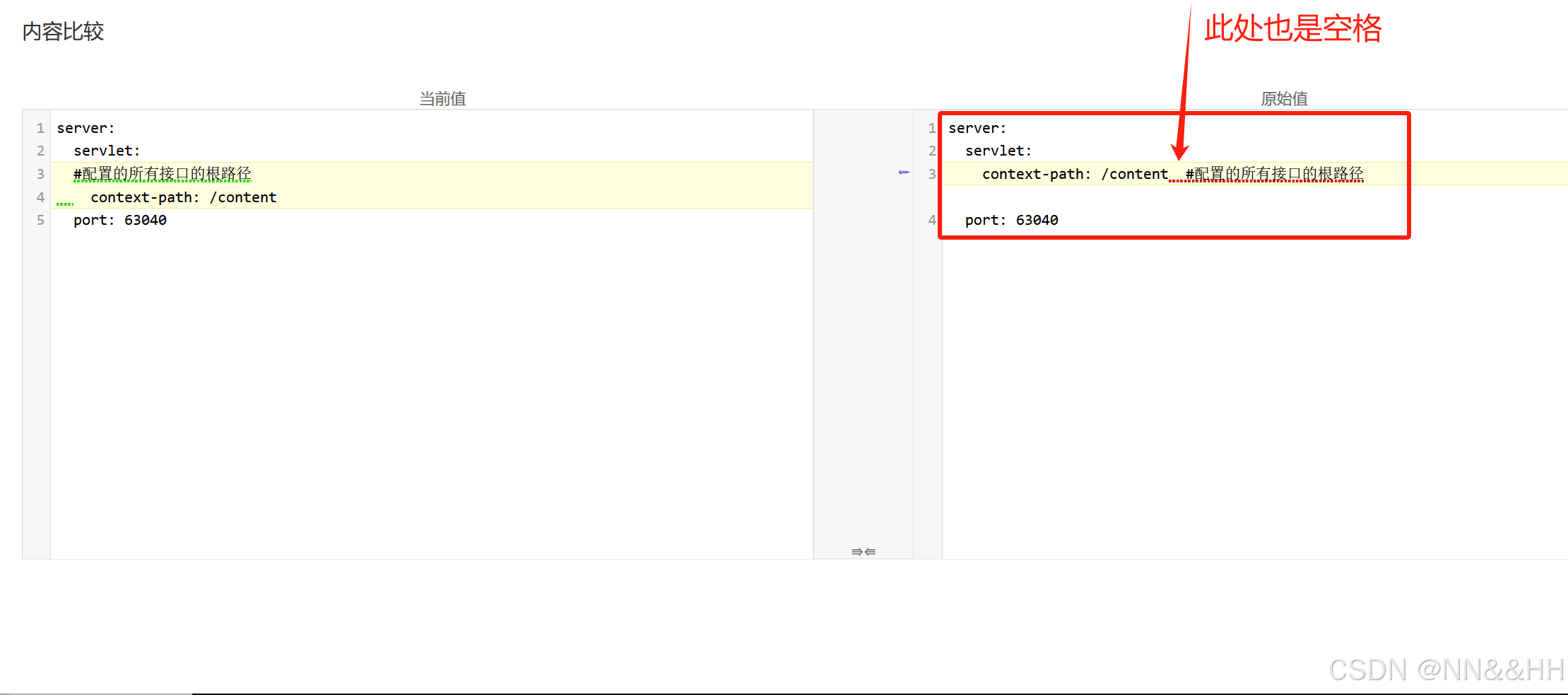Click the 原始值 column header
The width and height of the screenshot is (1568, 695).
point(1284,98)
